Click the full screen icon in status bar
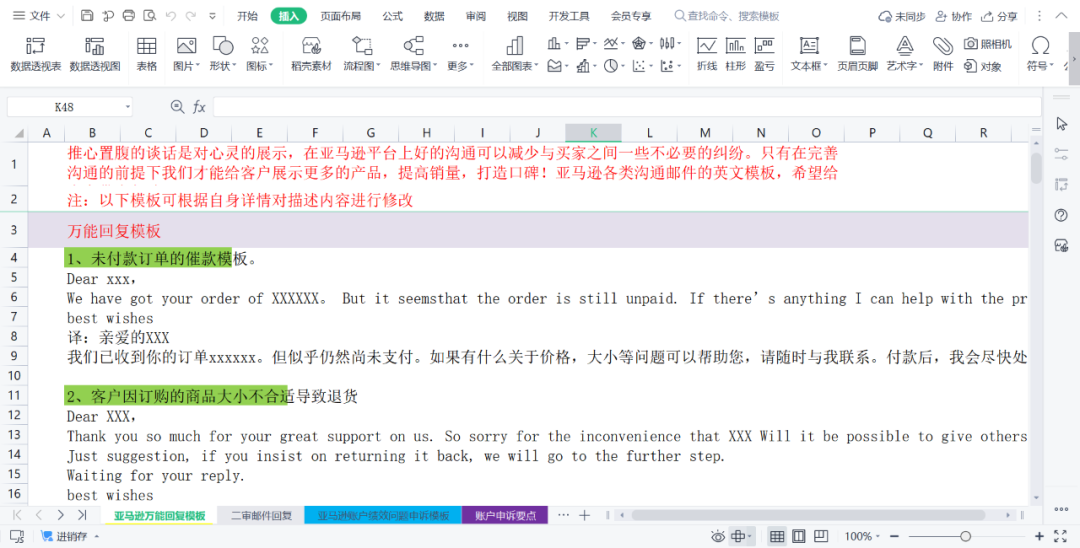 coord(1061,536)
